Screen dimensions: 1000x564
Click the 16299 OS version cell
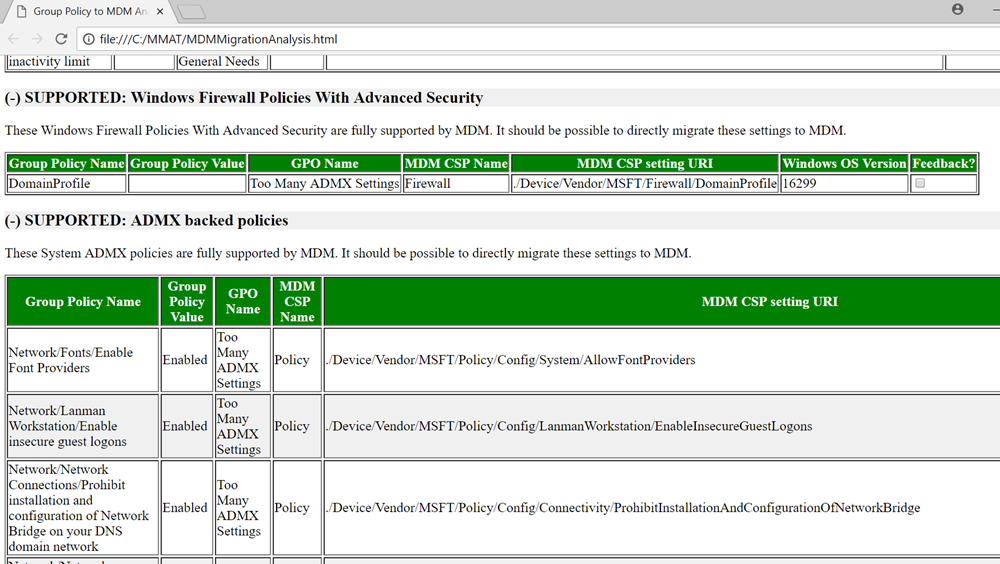(x=844, y=183)
